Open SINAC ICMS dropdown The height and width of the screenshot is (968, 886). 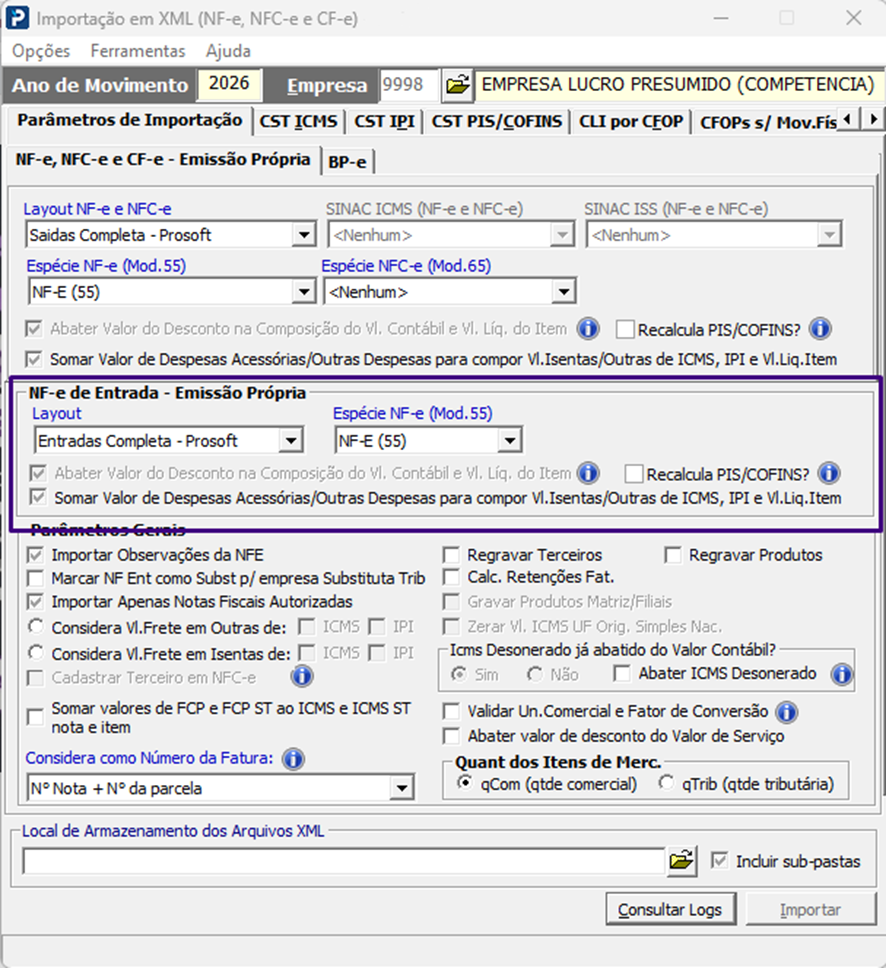[561, 235]
